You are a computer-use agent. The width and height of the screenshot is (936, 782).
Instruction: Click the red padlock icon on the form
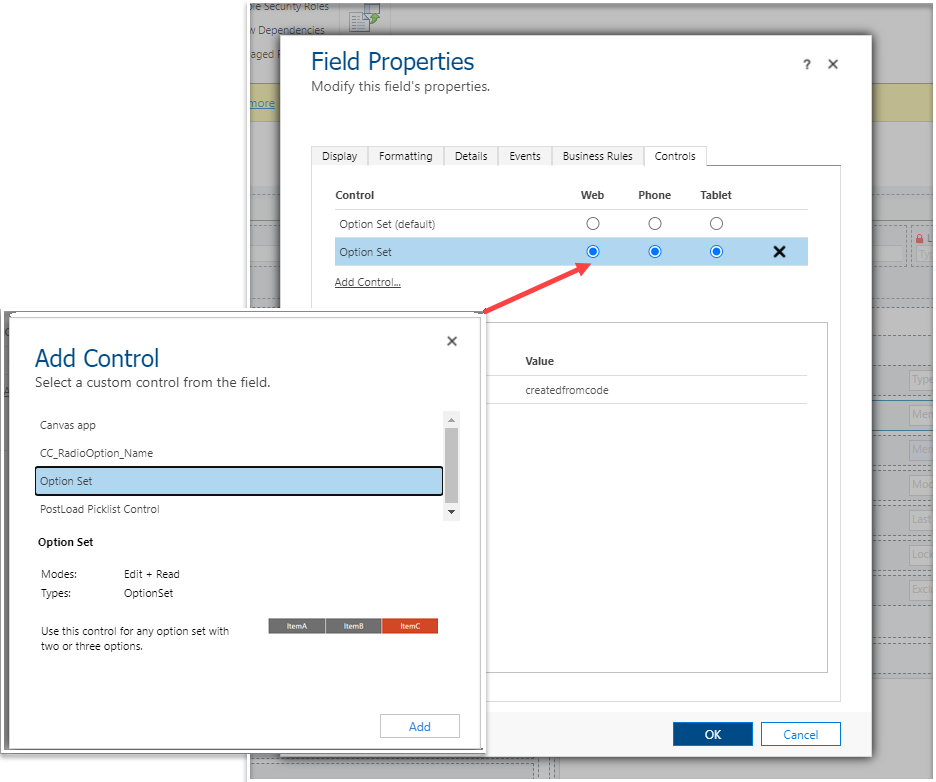click(x=919, y=238)
